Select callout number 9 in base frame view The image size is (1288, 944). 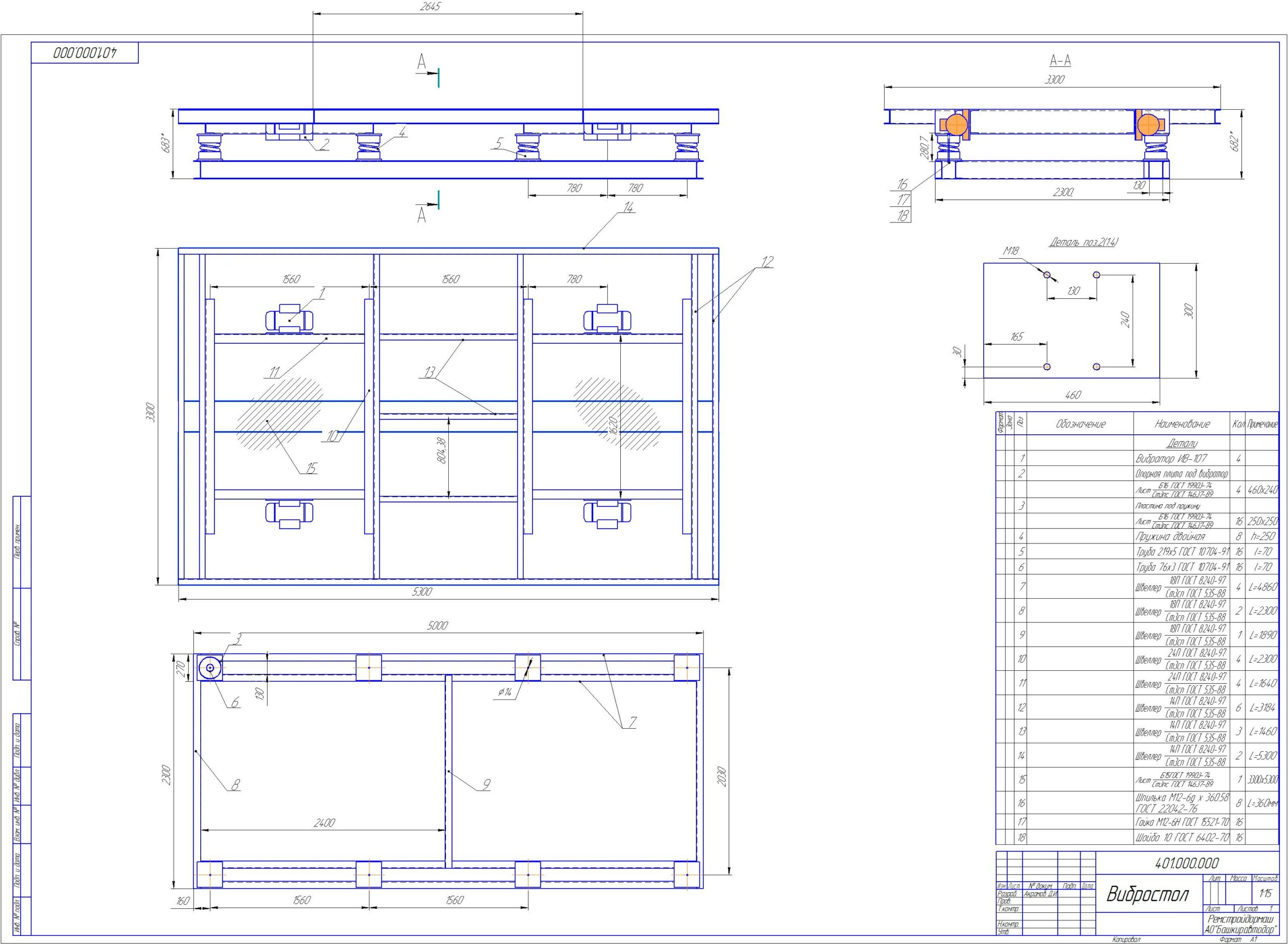(x=486, y=785)
